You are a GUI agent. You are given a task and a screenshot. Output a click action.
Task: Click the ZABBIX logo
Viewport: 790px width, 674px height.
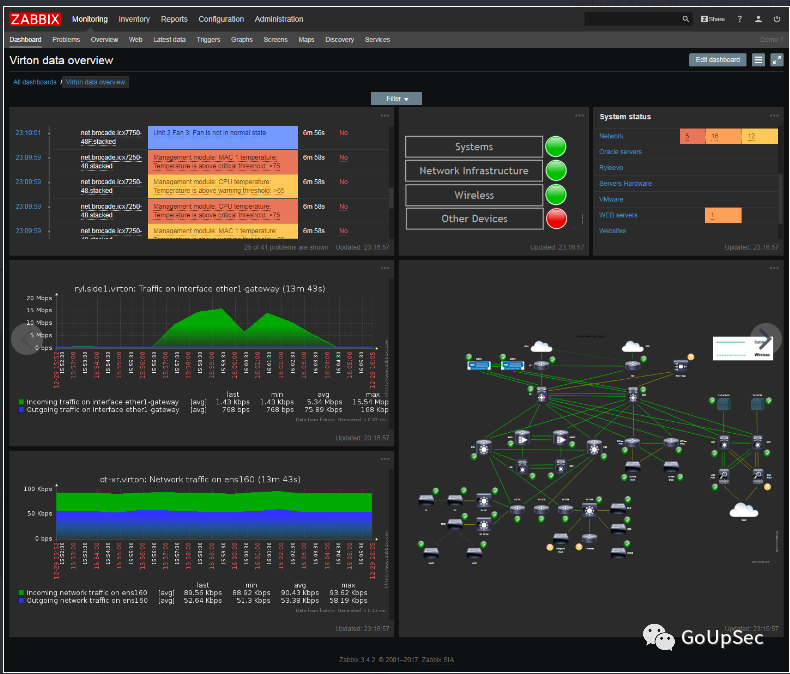point(35,19)
